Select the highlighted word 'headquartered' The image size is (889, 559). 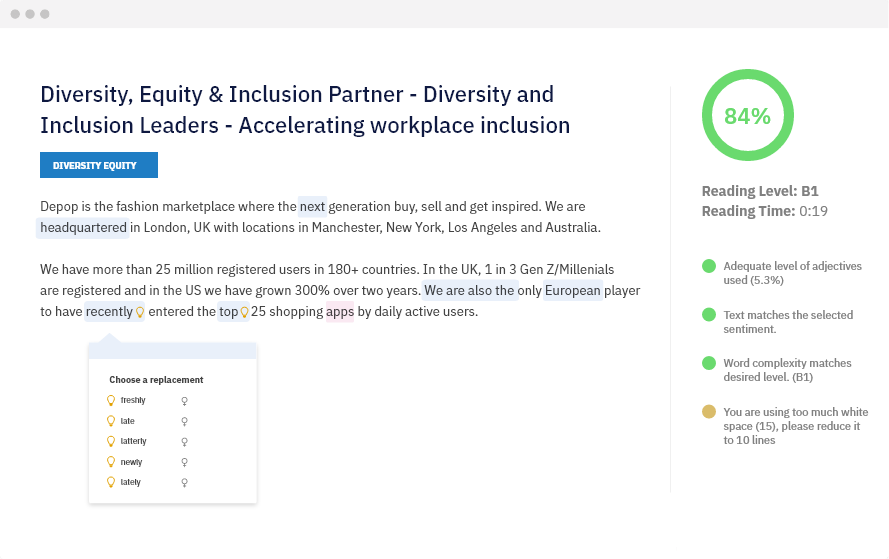(x=83, y=227)
